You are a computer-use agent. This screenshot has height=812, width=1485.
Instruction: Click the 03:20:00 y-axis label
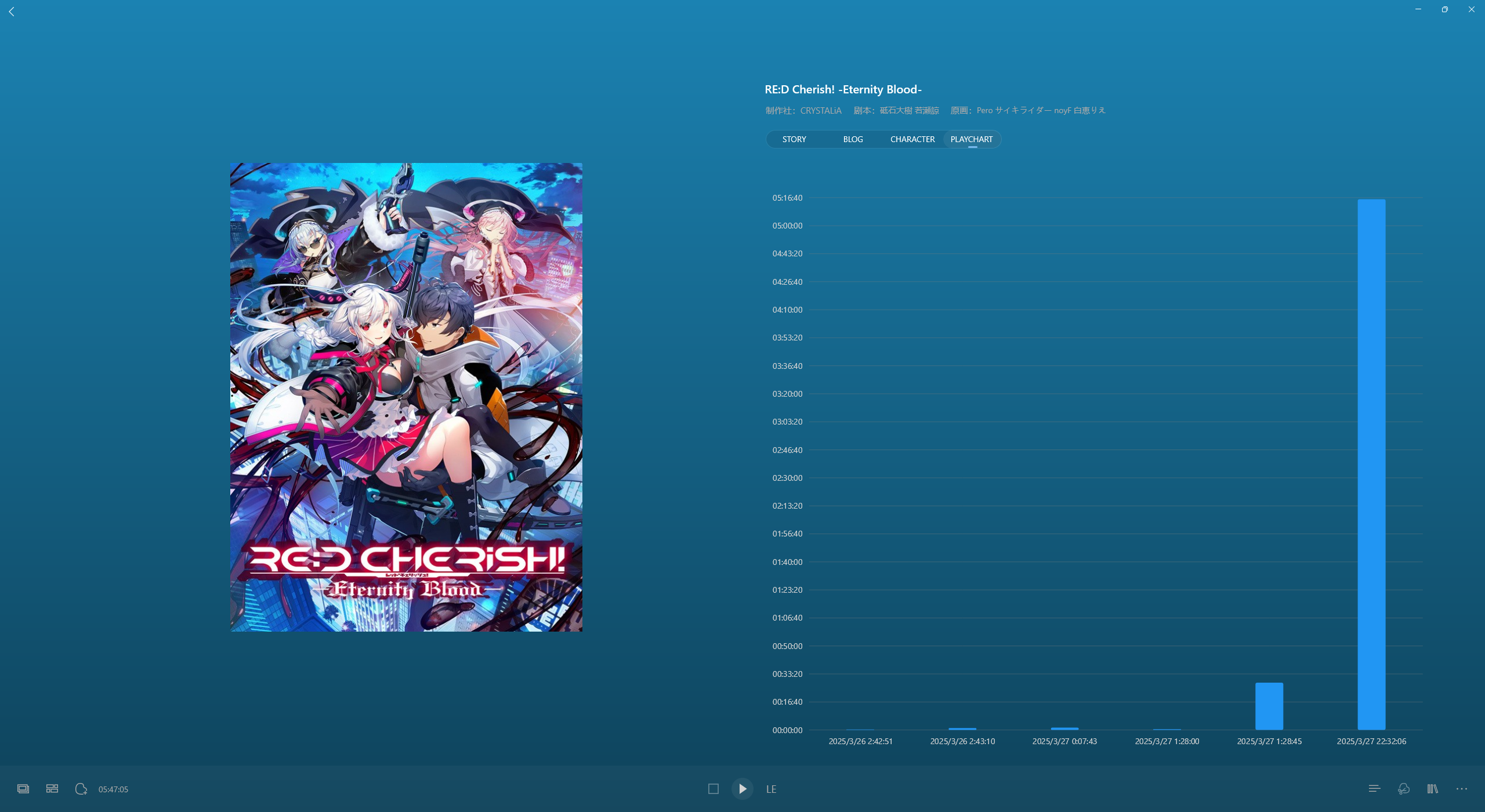[x=787, y=394]
